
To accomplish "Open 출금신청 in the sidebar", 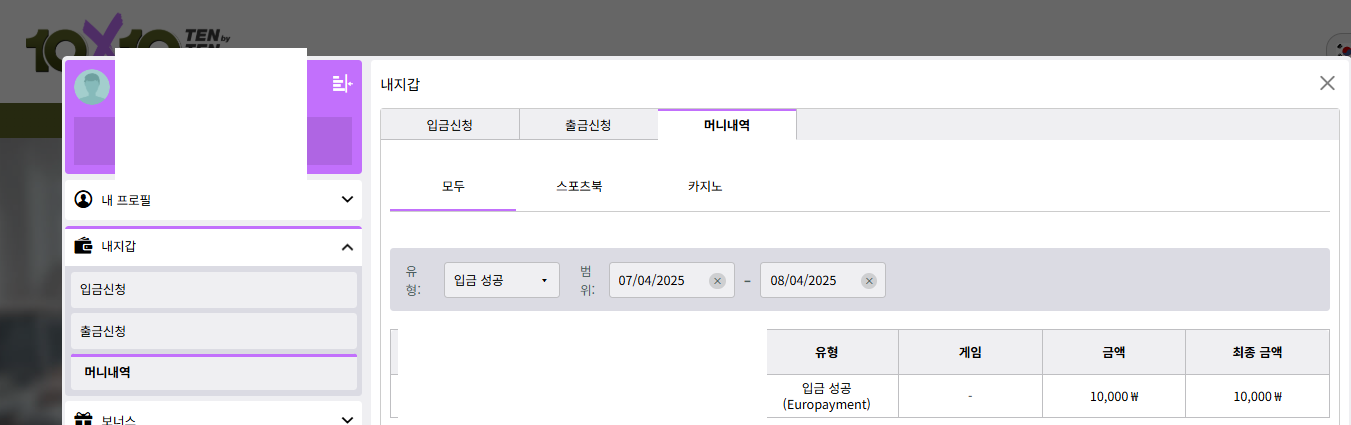I will [x=214, y=331].
